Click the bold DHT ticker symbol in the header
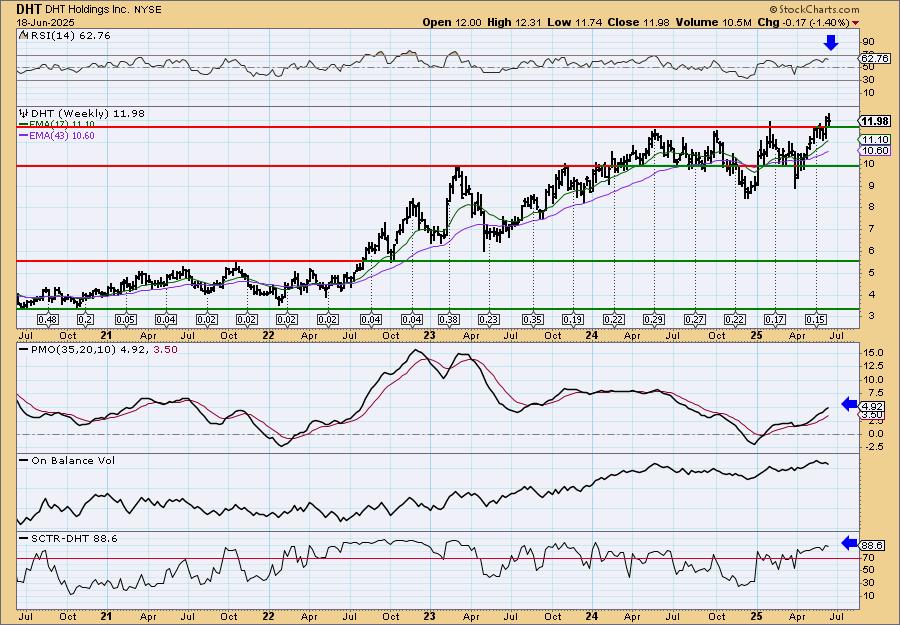 click(x=28, y=9)
